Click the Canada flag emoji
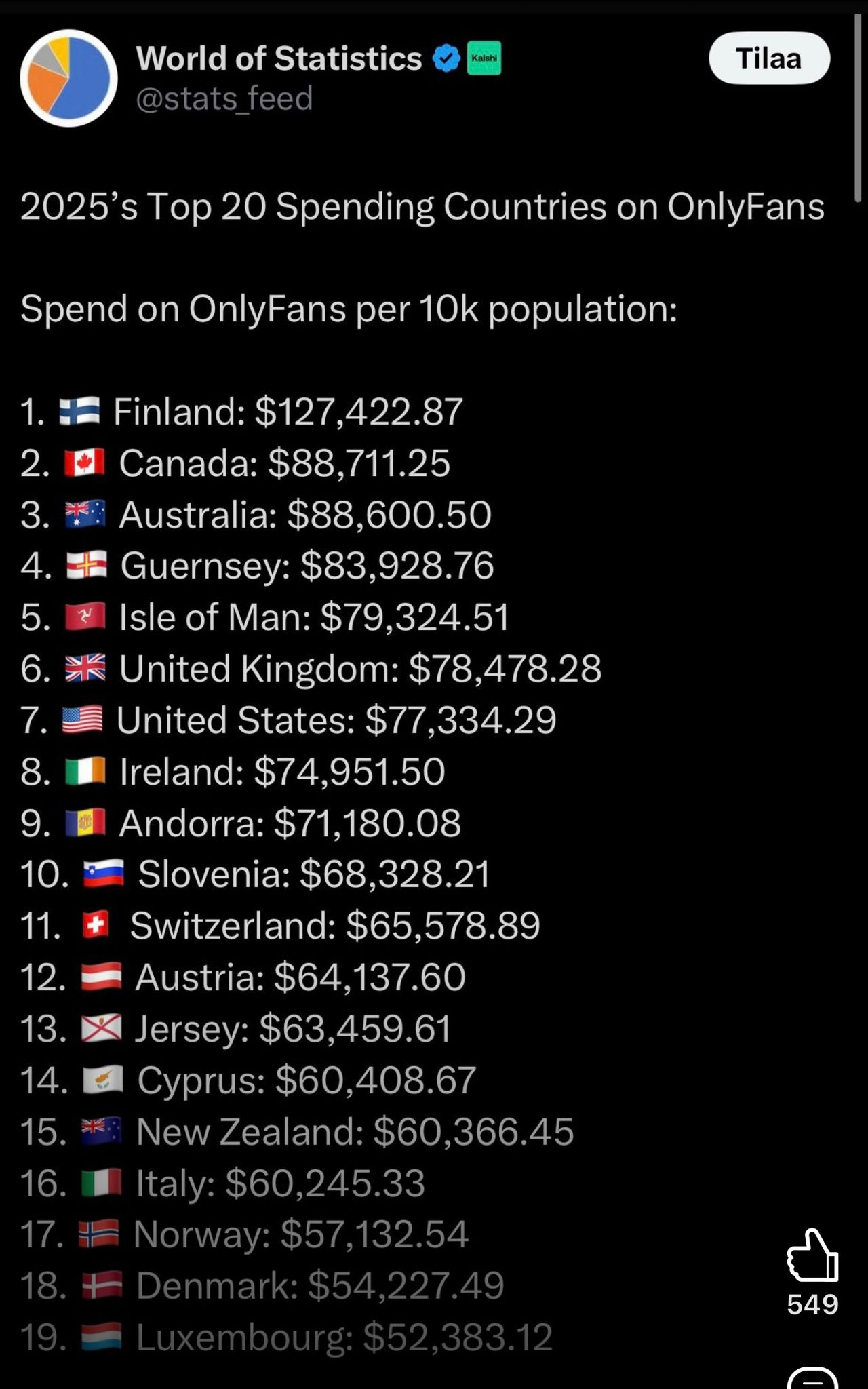Screen dimensions: 868x1389 (x=85, y=463)
